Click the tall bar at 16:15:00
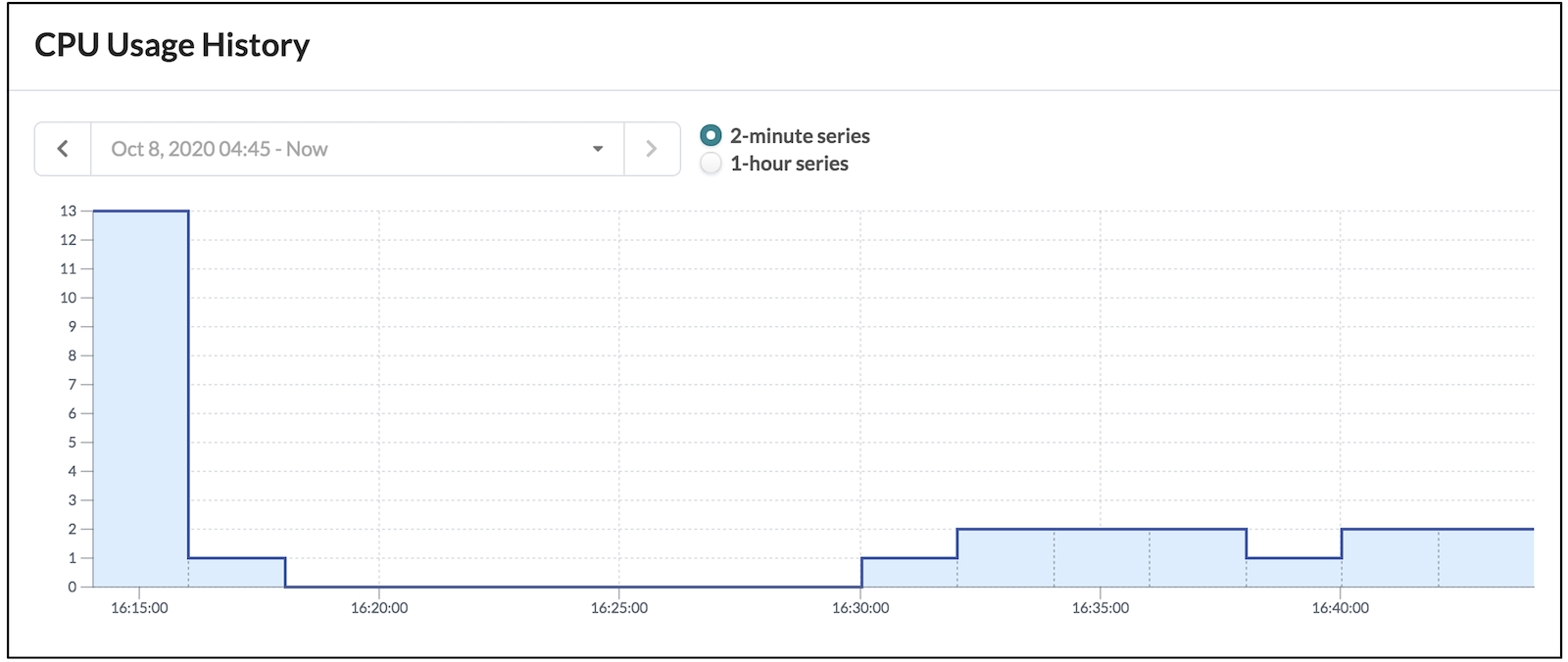This screenshot has width=1568, height=662. click(x=140, y=399)
